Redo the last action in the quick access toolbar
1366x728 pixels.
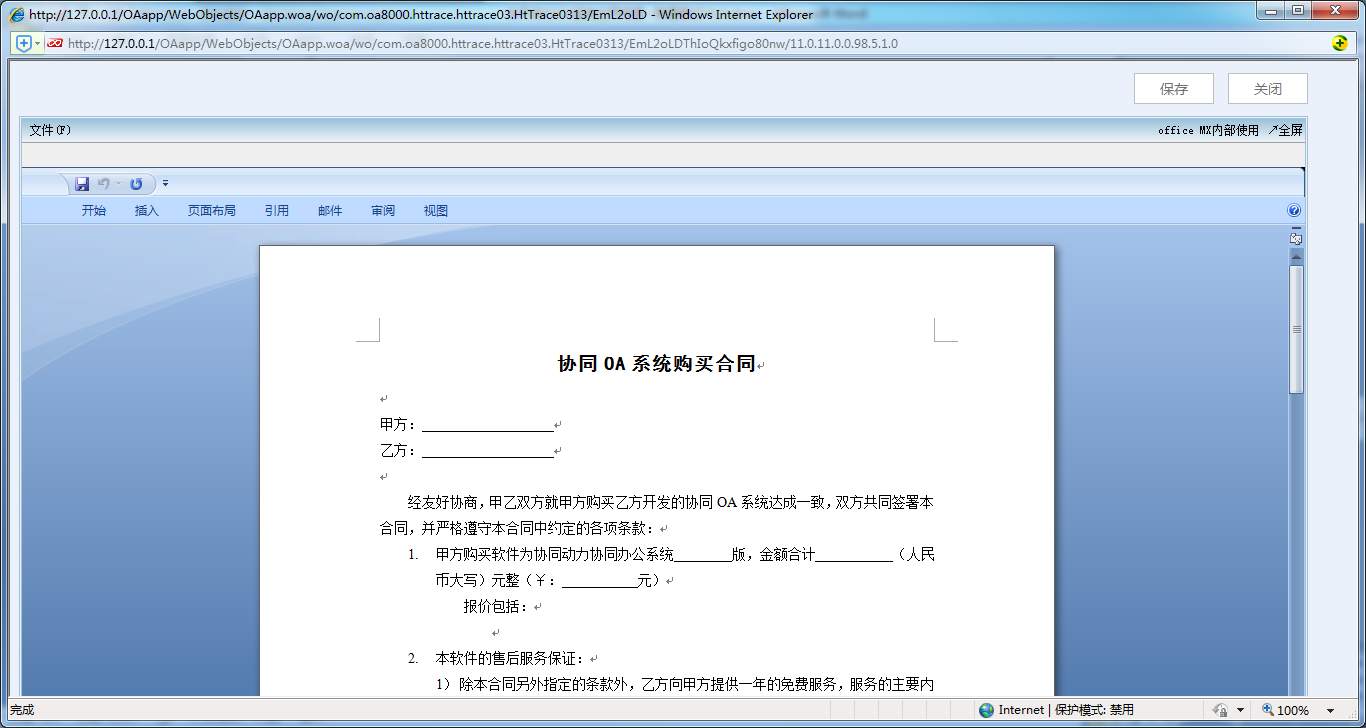[x=136, y=183]
